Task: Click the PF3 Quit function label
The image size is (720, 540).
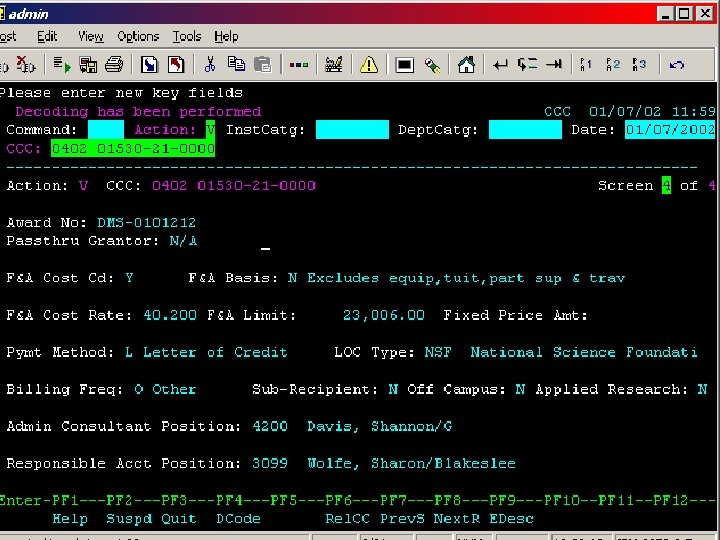Action: [x=179, y=518]
